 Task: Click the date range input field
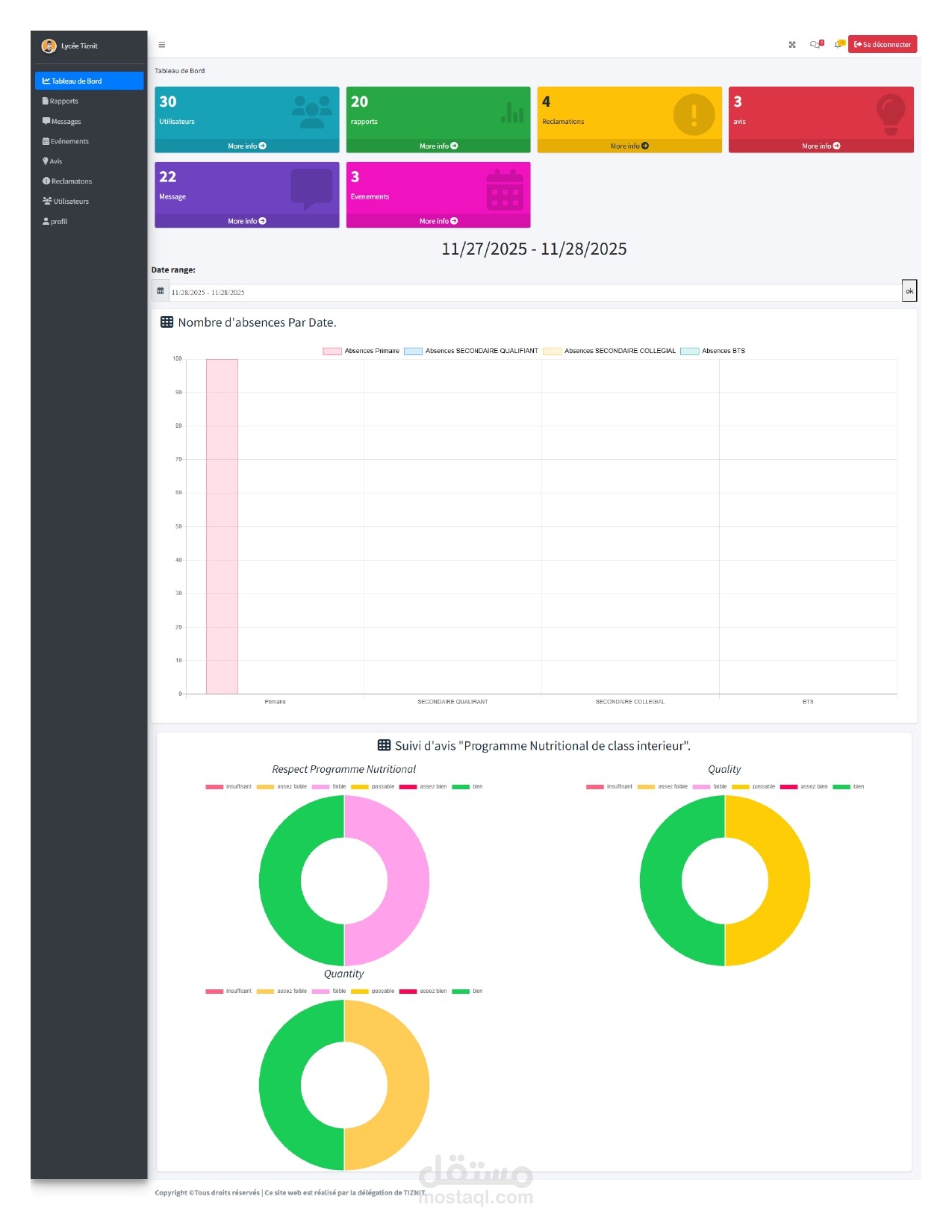(x=535, y=293)
